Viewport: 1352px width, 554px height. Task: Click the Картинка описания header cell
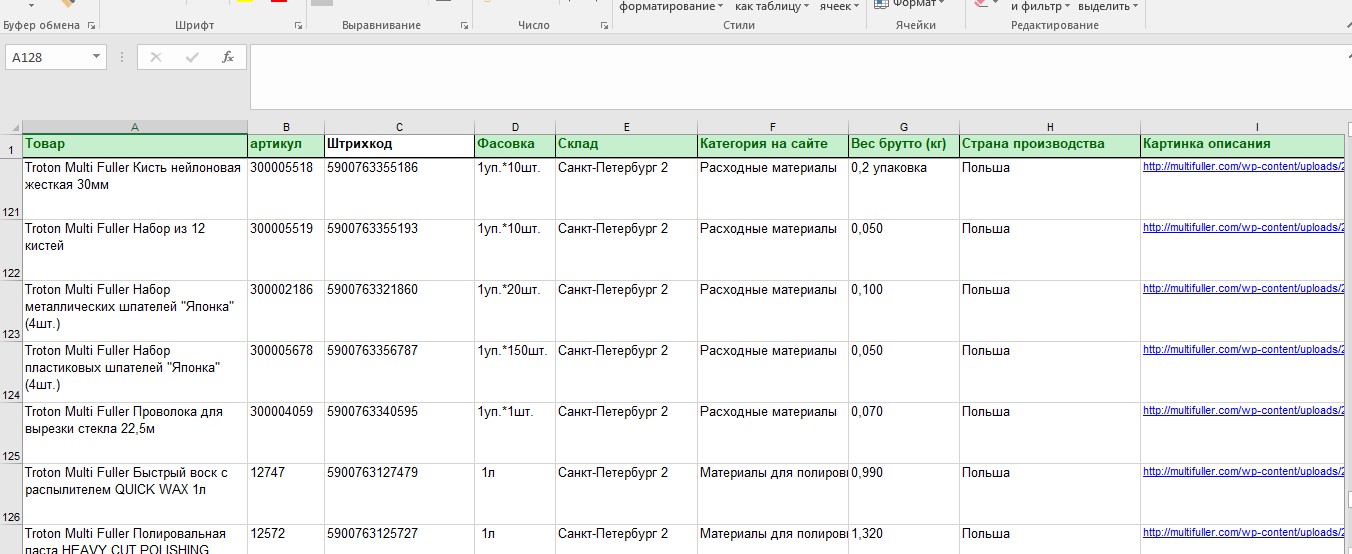[x=1243, y=146]
